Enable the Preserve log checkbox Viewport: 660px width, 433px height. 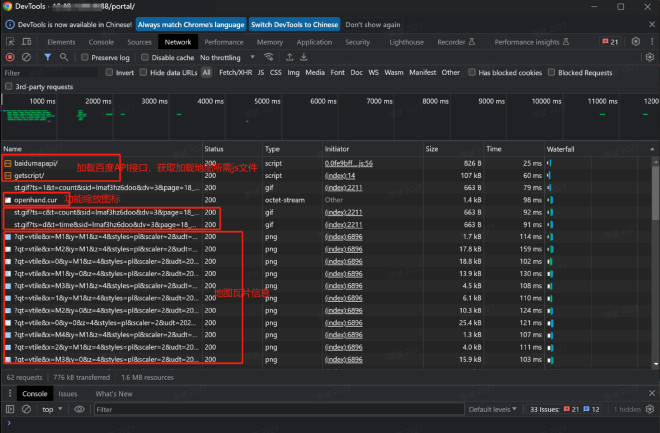coord(85,58)
